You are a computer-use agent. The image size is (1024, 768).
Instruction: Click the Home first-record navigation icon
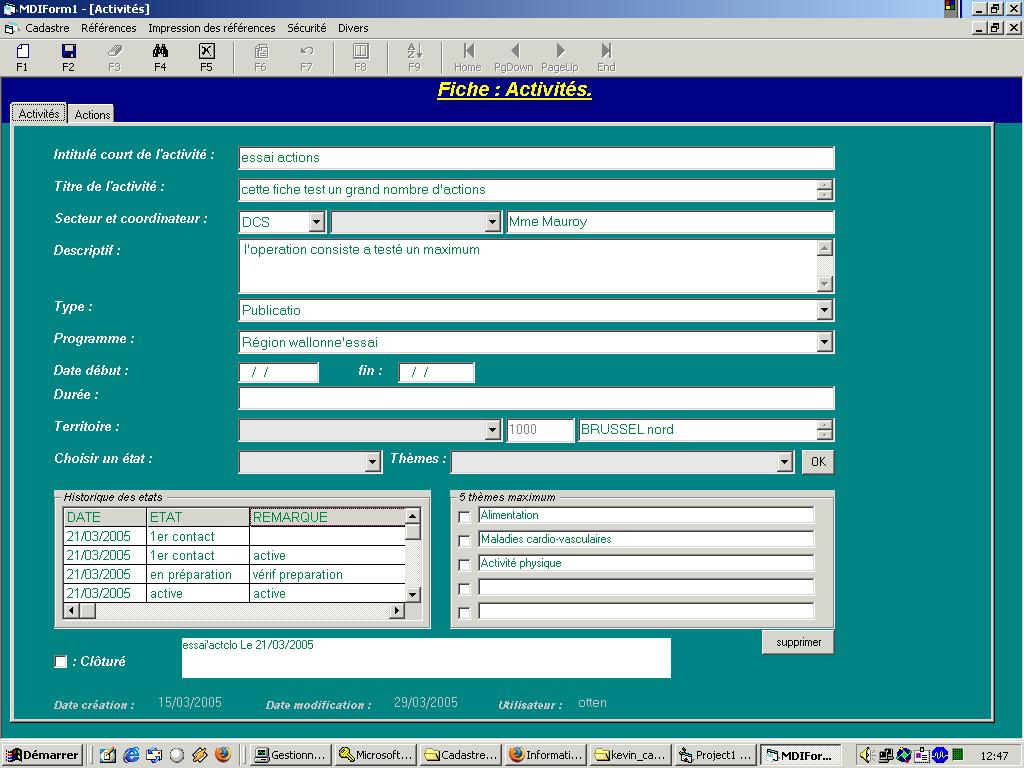click(x=468, y=52)
